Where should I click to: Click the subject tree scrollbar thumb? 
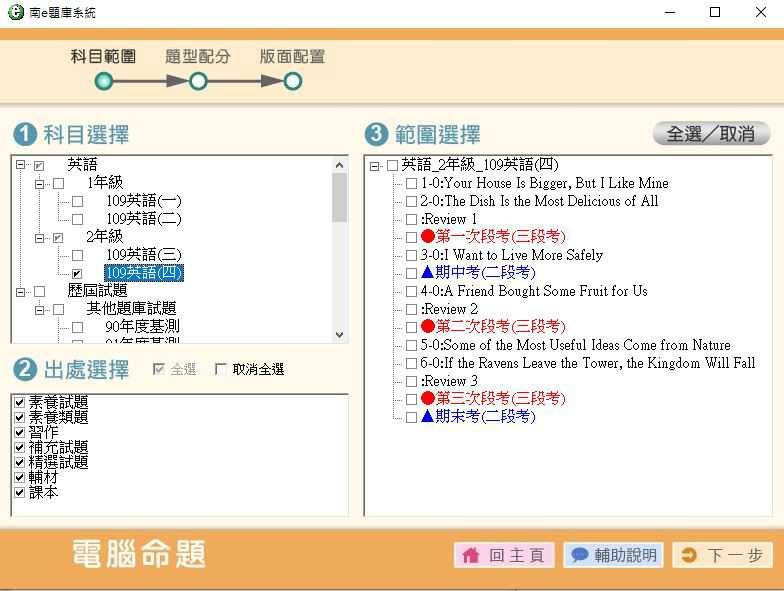point(340,198)
